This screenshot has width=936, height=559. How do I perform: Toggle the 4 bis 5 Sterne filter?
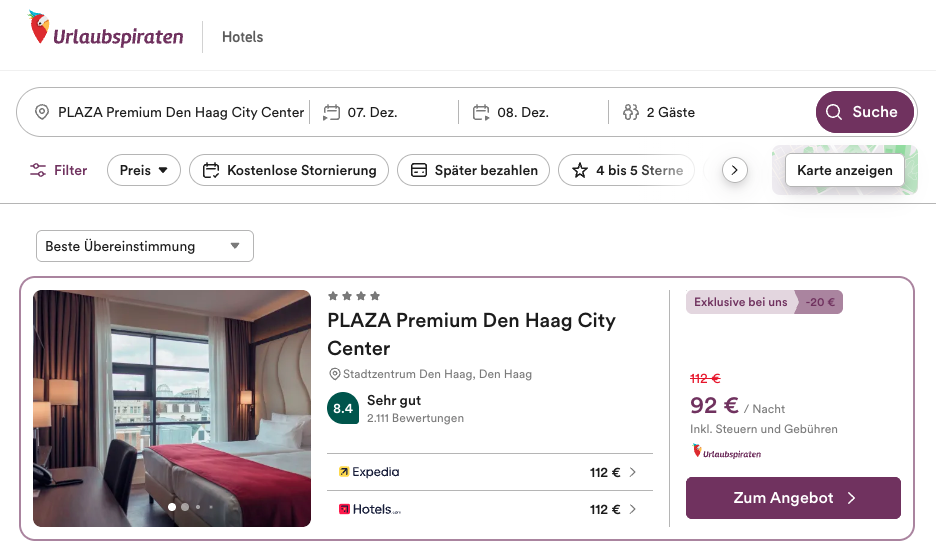point(627,170)
